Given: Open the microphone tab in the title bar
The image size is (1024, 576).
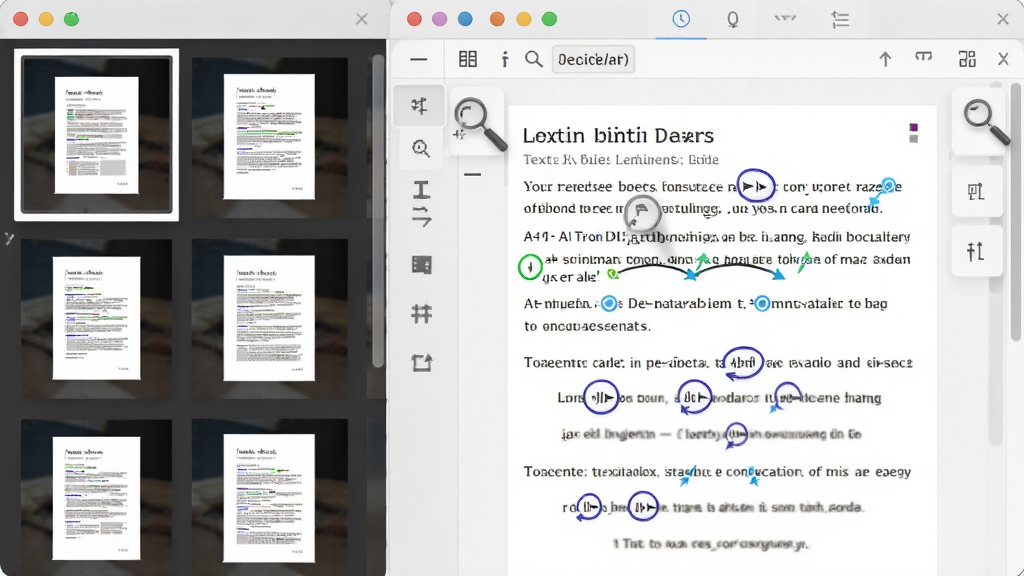Looking at the screenshot, I should tap(733, 20).
